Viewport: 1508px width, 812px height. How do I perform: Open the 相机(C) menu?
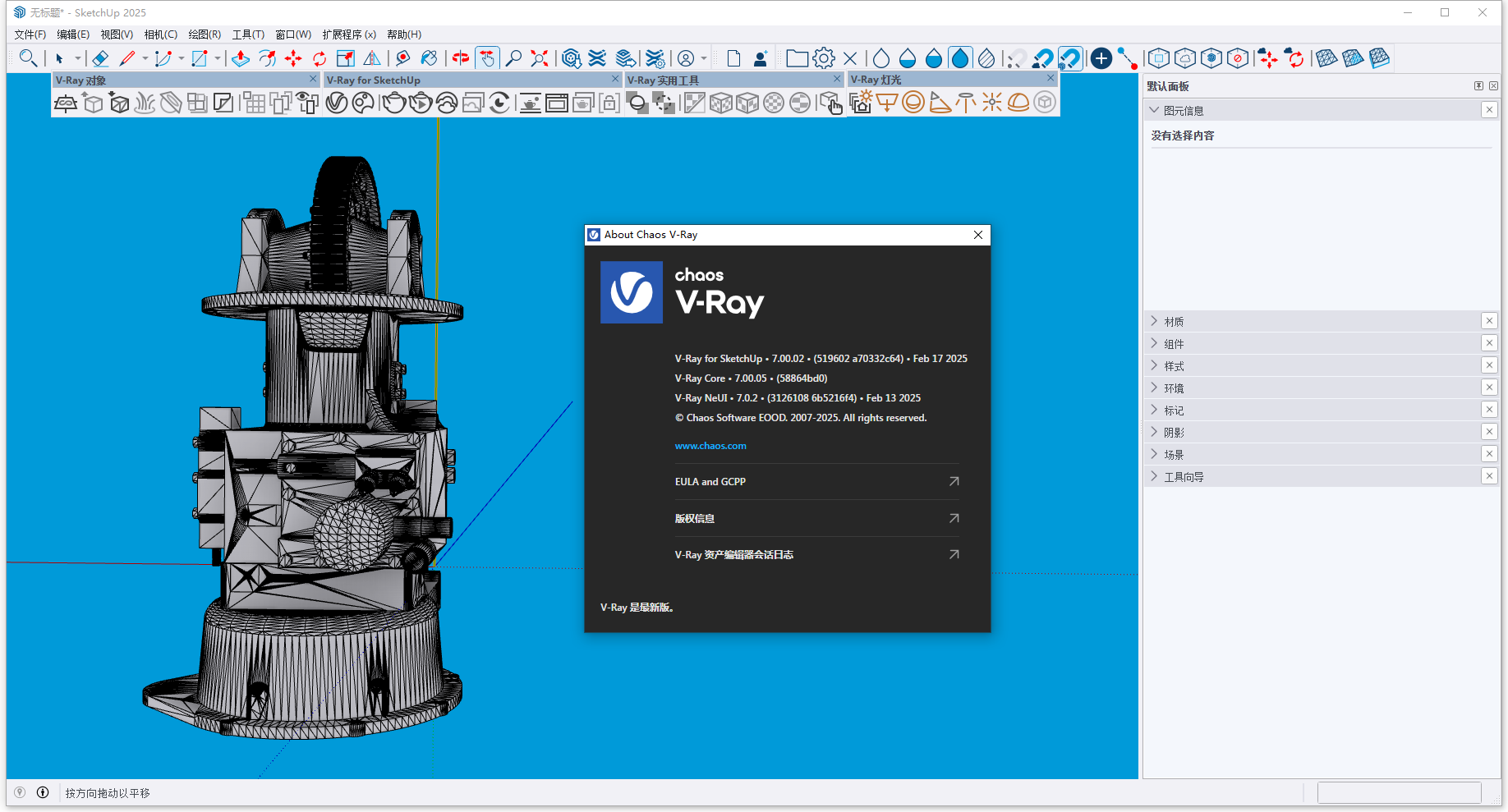161,34
